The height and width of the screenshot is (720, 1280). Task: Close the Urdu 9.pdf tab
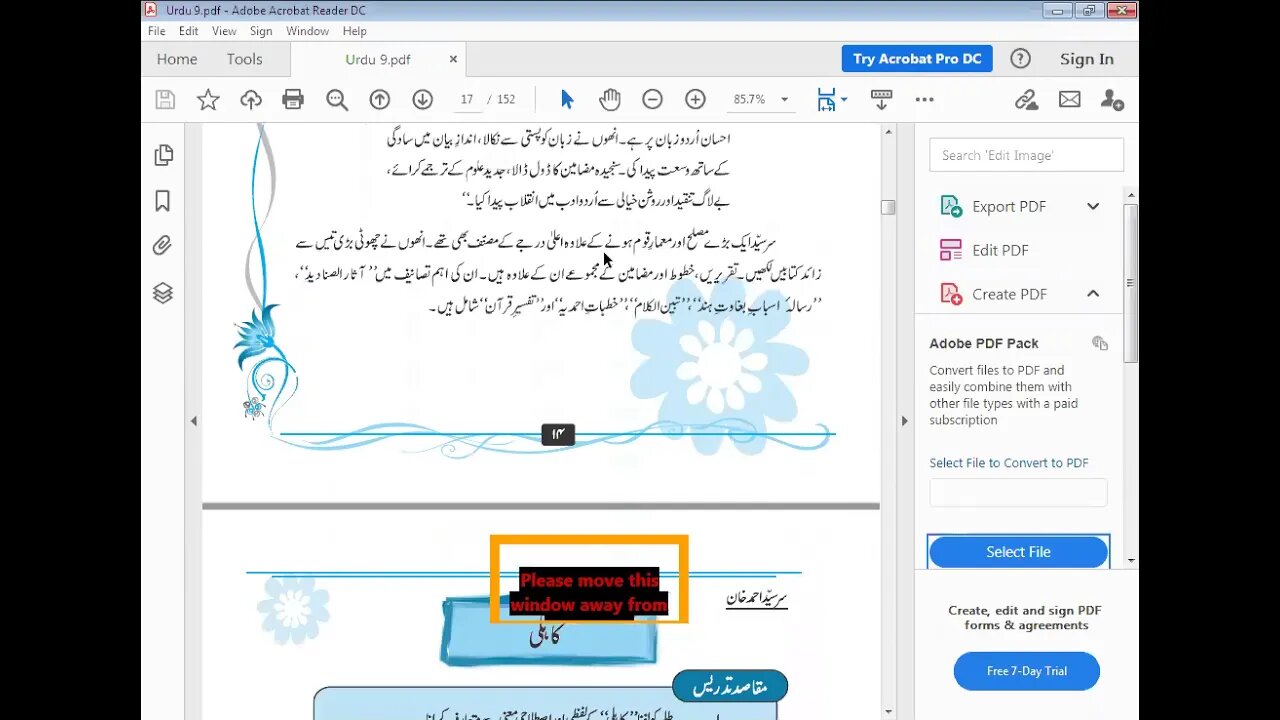tap(453, 59)
